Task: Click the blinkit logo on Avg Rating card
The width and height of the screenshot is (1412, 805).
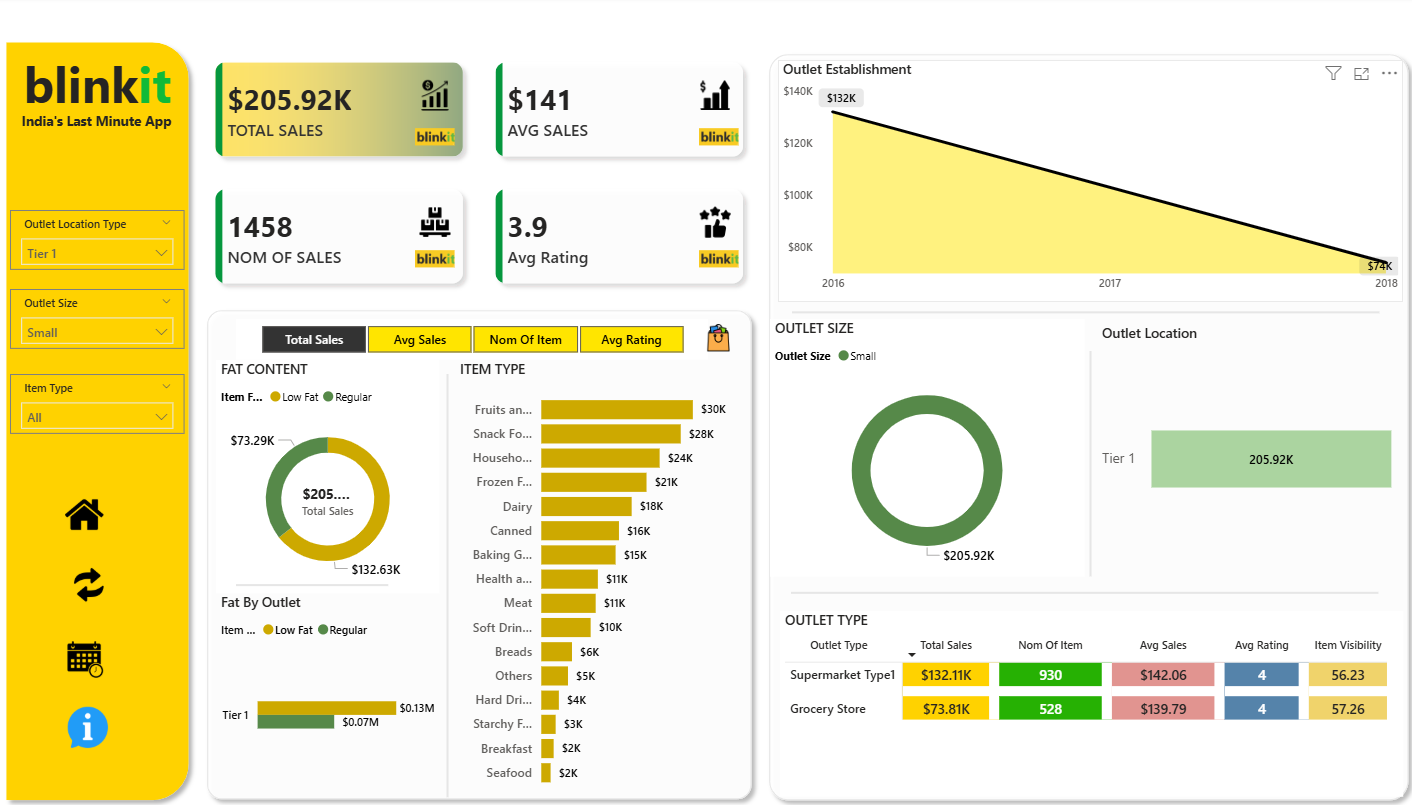Action: coord(718,259)
